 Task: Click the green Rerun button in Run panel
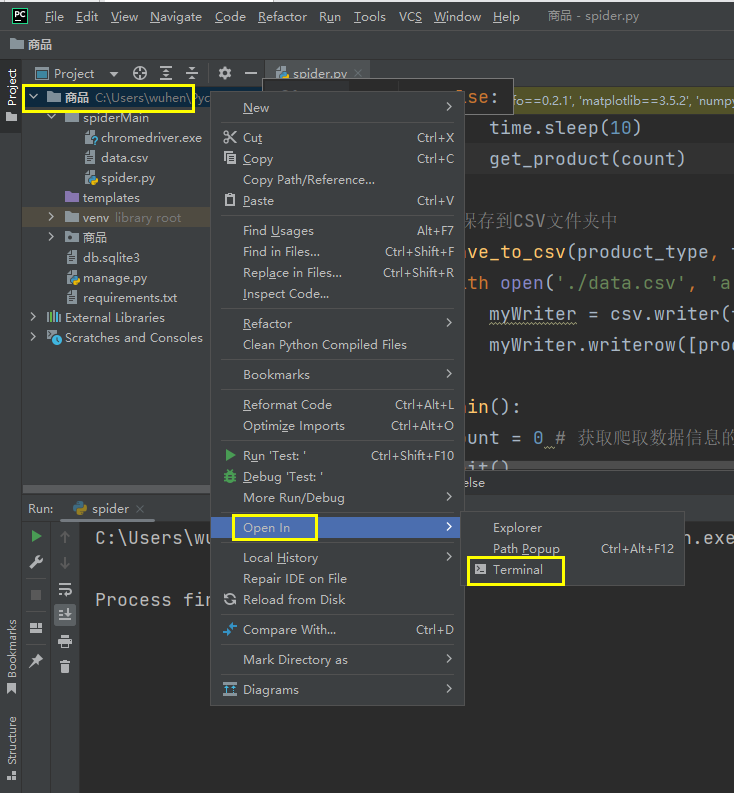pos(37,537)
